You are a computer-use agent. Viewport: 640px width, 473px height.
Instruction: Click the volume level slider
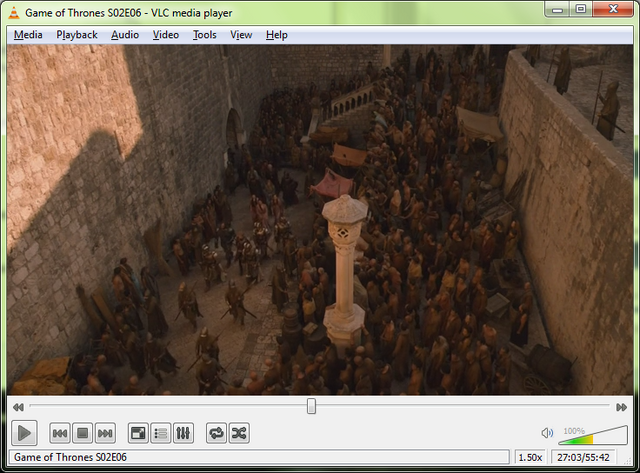pyautogui.click(x=593, y=435)
